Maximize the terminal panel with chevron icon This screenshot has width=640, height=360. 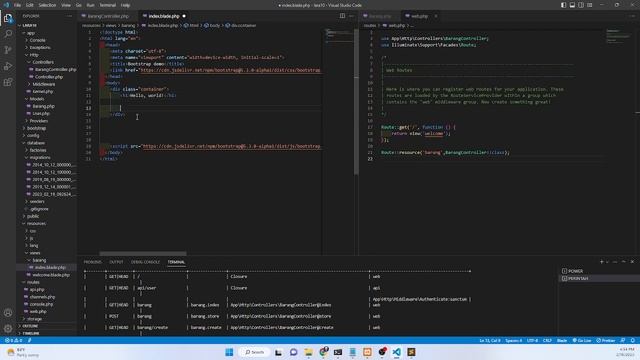click(624, 262)
